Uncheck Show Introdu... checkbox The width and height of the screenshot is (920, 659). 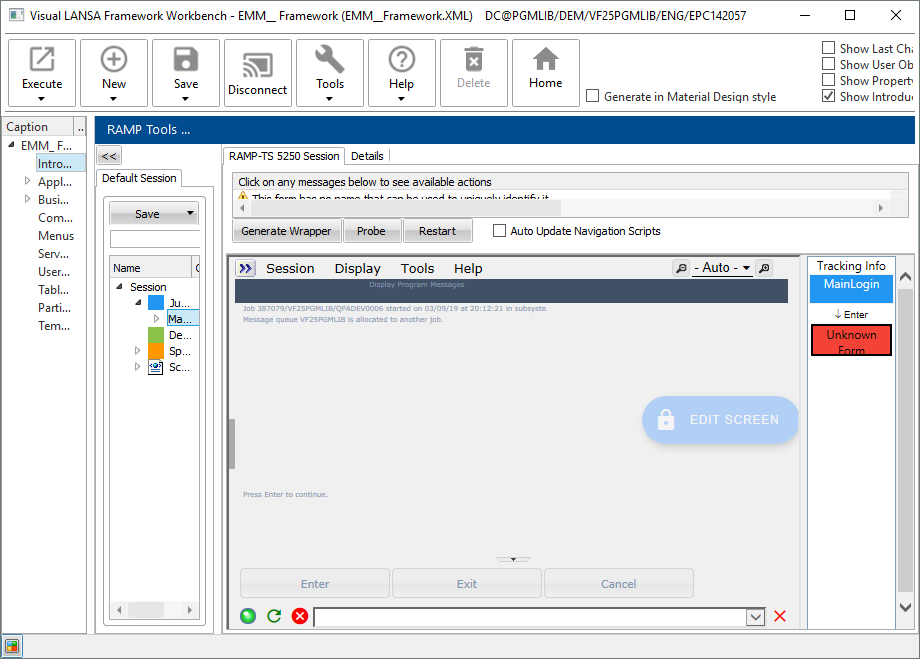pyautogui.click(x=828, y=96)
